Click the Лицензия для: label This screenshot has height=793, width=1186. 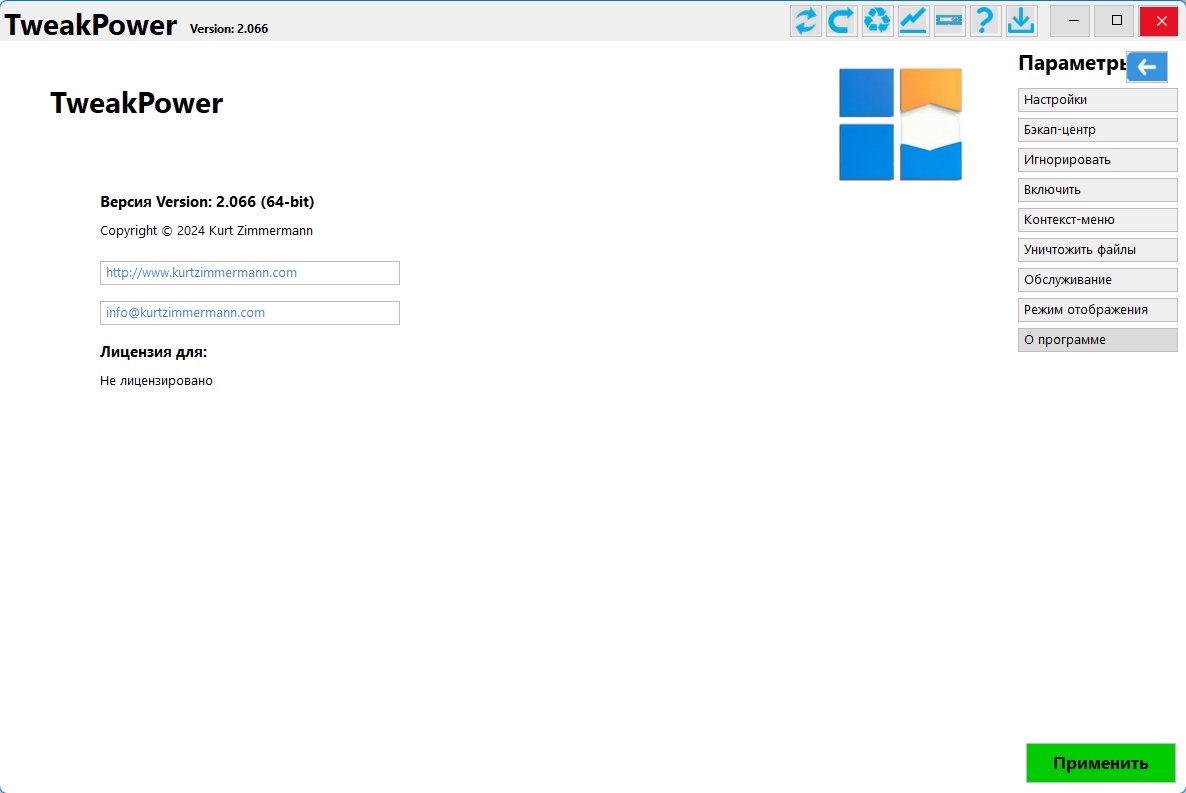pos(154,352)
